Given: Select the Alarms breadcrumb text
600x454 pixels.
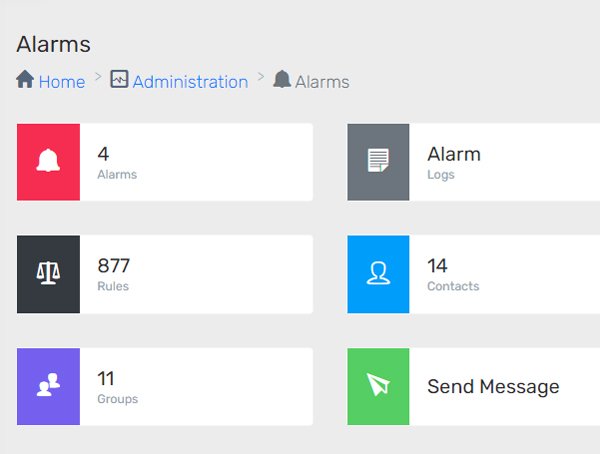Looking at the screenshot, I should pos(322,82).
